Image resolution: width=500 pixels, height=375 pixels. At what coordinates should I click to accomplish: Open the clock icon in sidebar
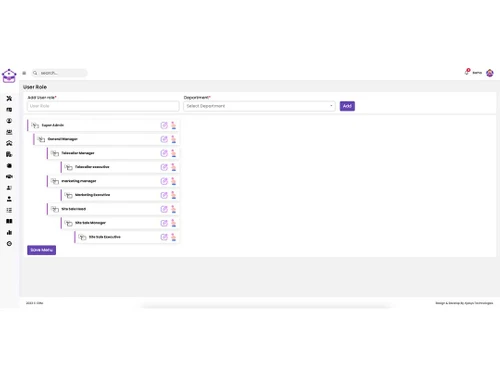tap(9, 244)
